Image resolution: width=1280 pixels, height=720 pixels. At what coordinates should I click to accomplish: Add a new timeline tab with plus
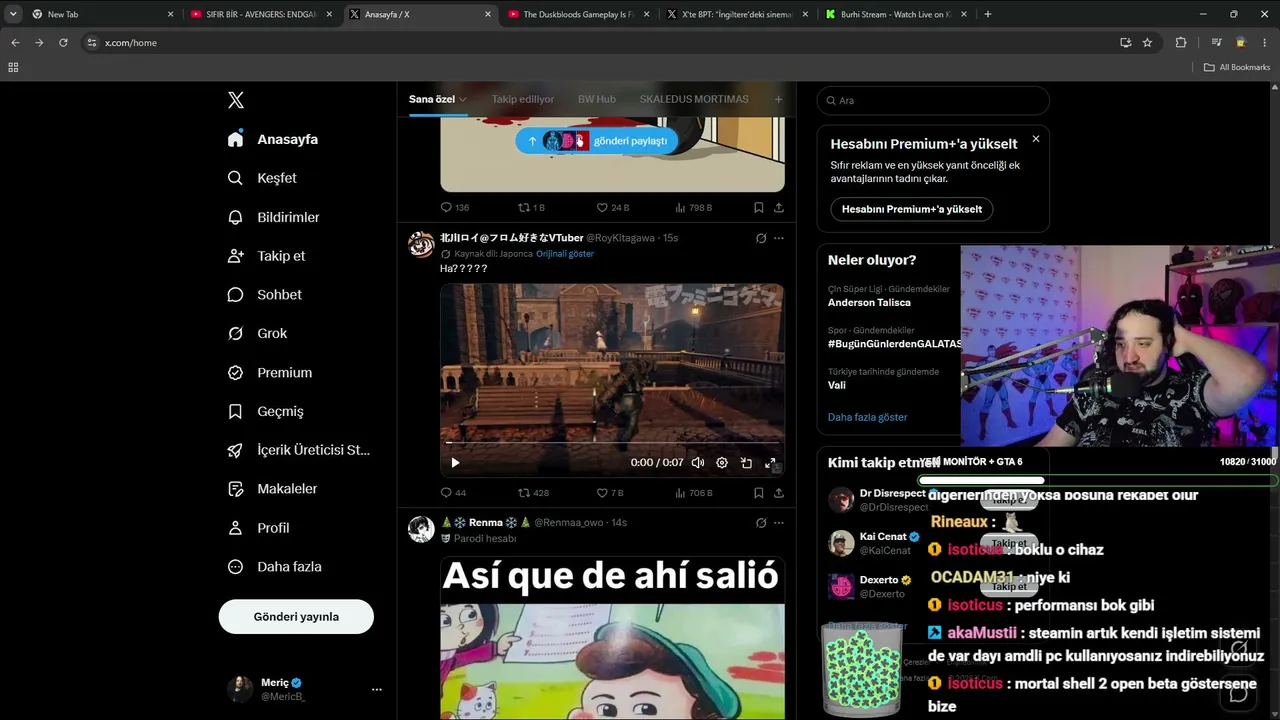pos(778,100)
